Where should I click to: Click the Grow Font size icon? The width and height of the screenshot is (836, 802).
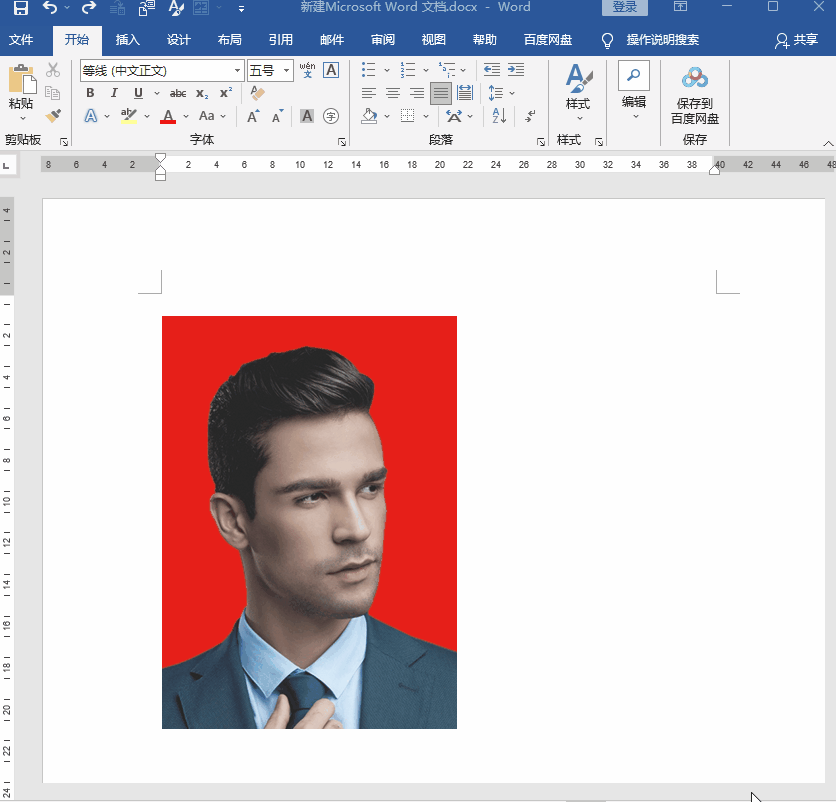point(253,116)
